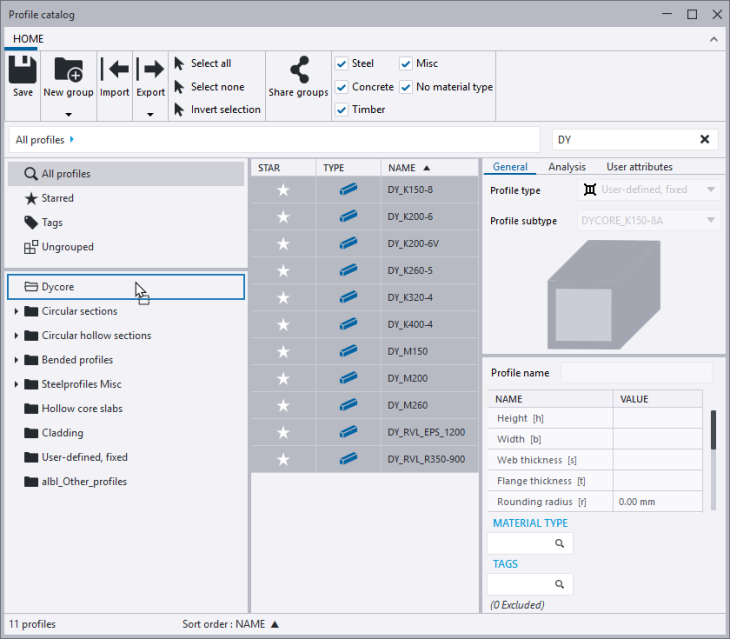Sort by the NAME column header
This screenshot has height=639, width=730.
pos(429,168)
